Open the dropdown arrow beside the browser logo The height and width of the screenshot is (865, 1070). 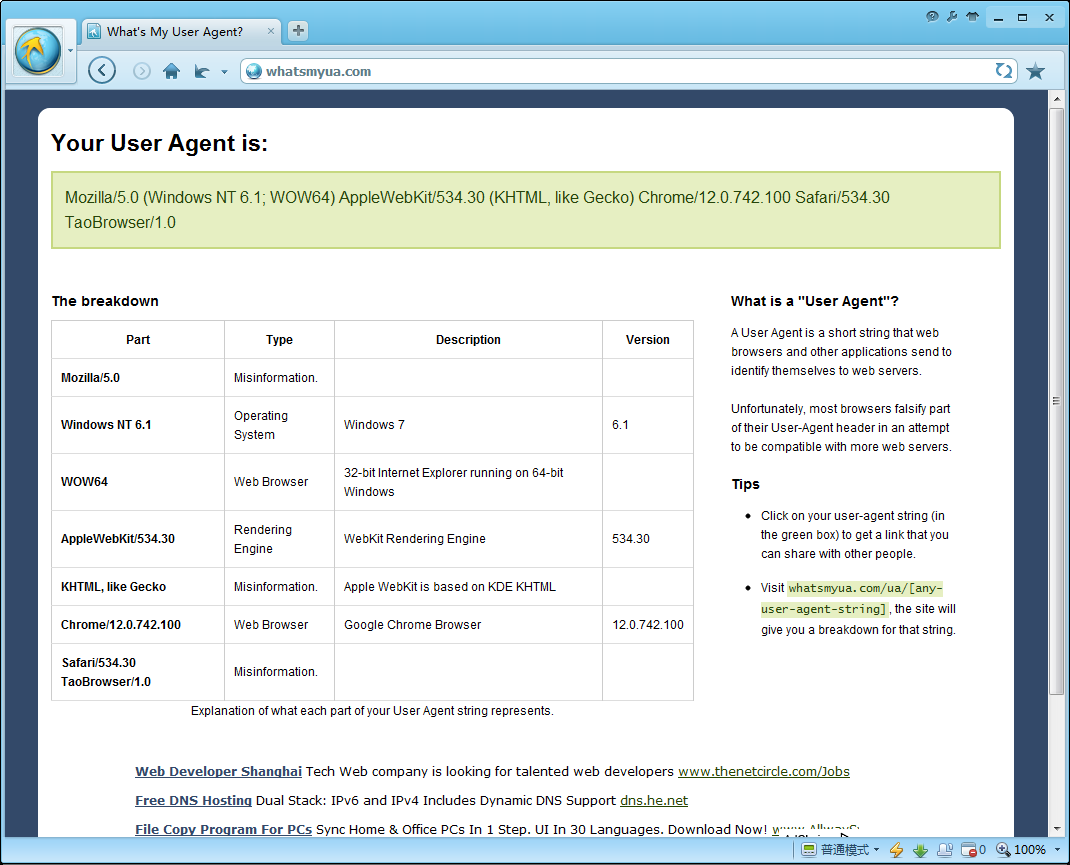tap(70, 50)
